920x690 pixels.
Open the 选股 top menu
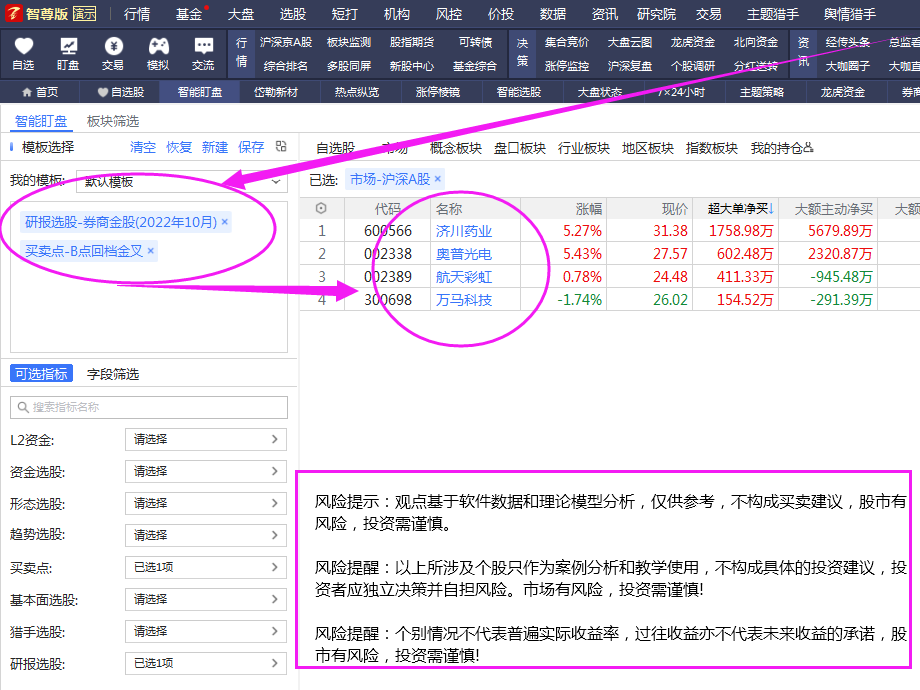click(293, 14)
